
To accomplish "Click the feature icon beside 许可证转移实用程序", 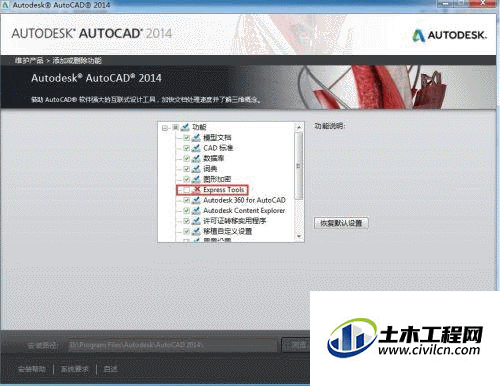I will 196,221.
